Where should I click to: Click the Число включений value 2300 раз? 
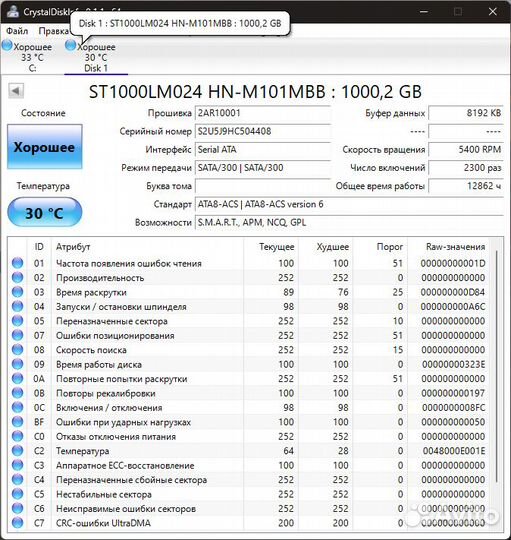466,168
